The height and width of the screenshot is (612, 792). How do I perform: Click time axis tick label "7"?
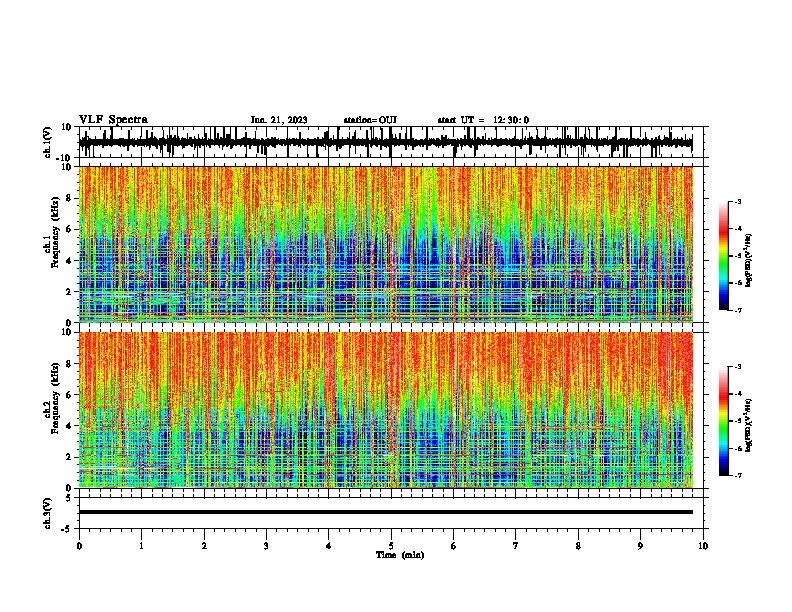click(x=516, y=546)
